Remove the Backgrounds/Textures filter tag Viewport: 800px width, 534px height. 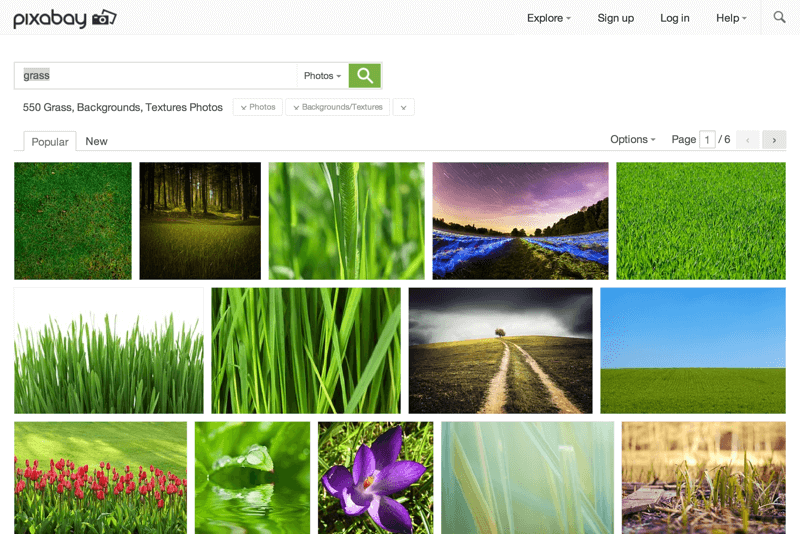(x=338, y=107)
